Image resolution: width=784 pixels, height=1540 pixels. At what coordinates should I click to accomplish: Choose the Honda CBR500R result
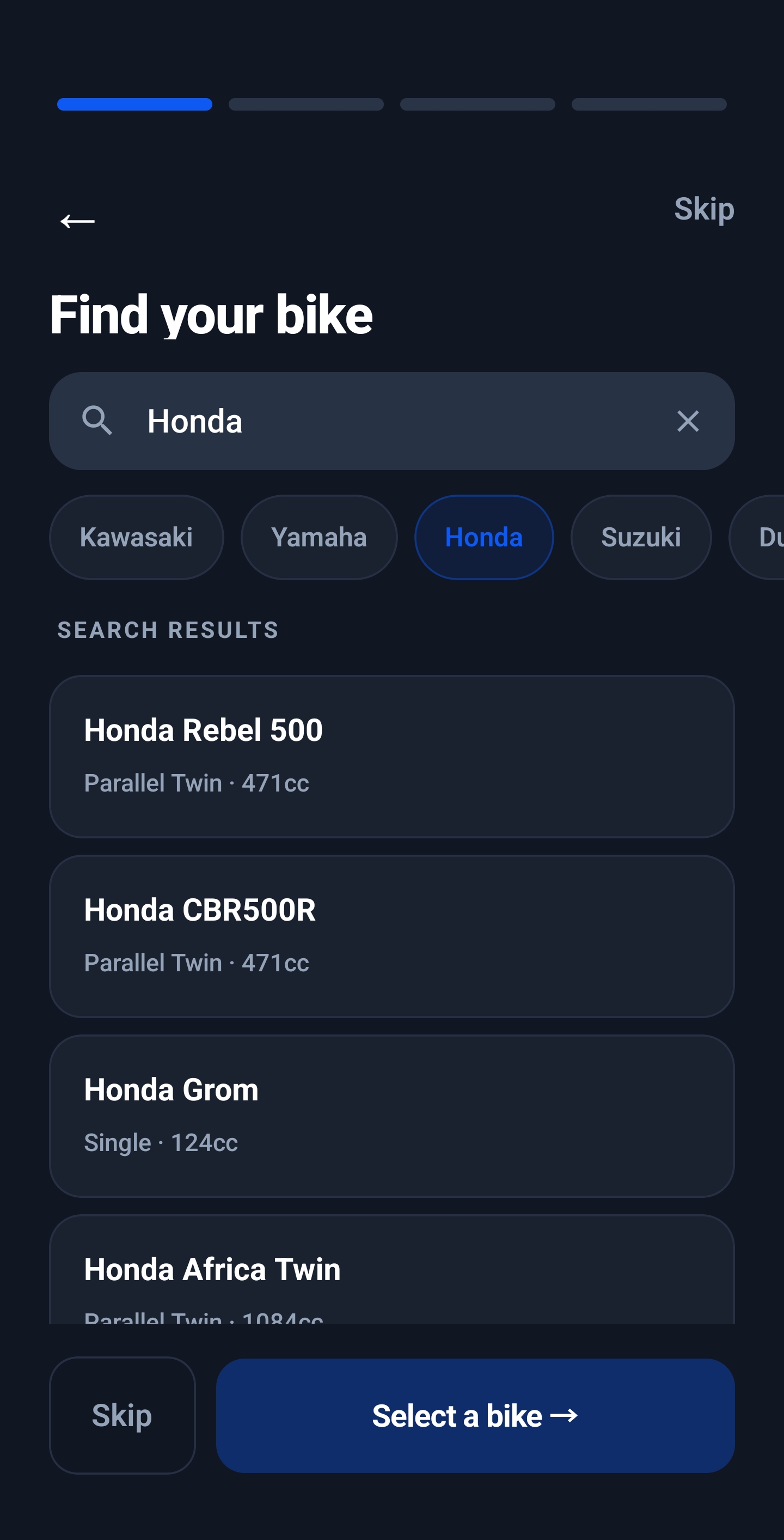coord(391,936)
